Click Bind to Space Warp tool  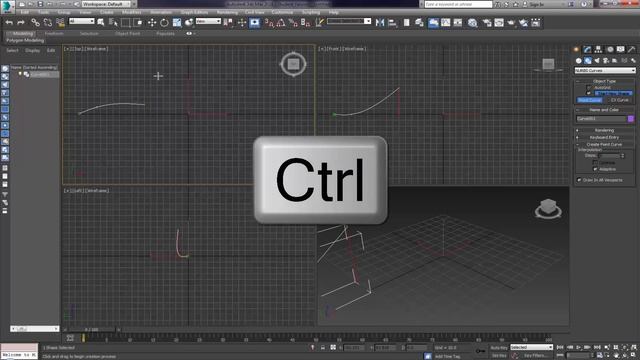(60, 22)
